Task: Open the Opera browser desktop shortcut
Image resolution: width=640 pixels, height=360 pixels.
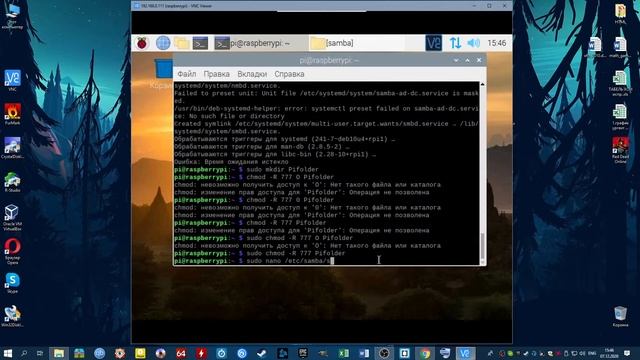Action: (12, 251)
